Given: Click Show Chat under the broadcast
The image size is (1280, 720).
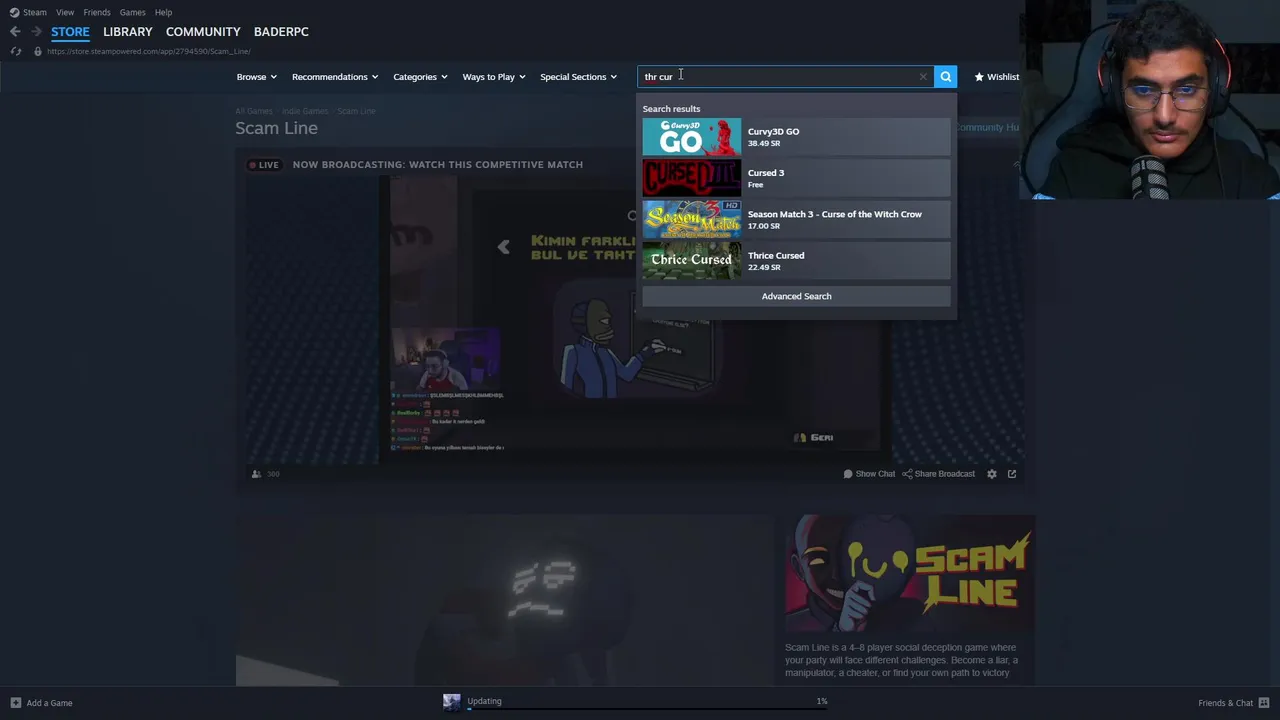Looking at the screenshot, I should pyautogui.click(x=869, y=474).
